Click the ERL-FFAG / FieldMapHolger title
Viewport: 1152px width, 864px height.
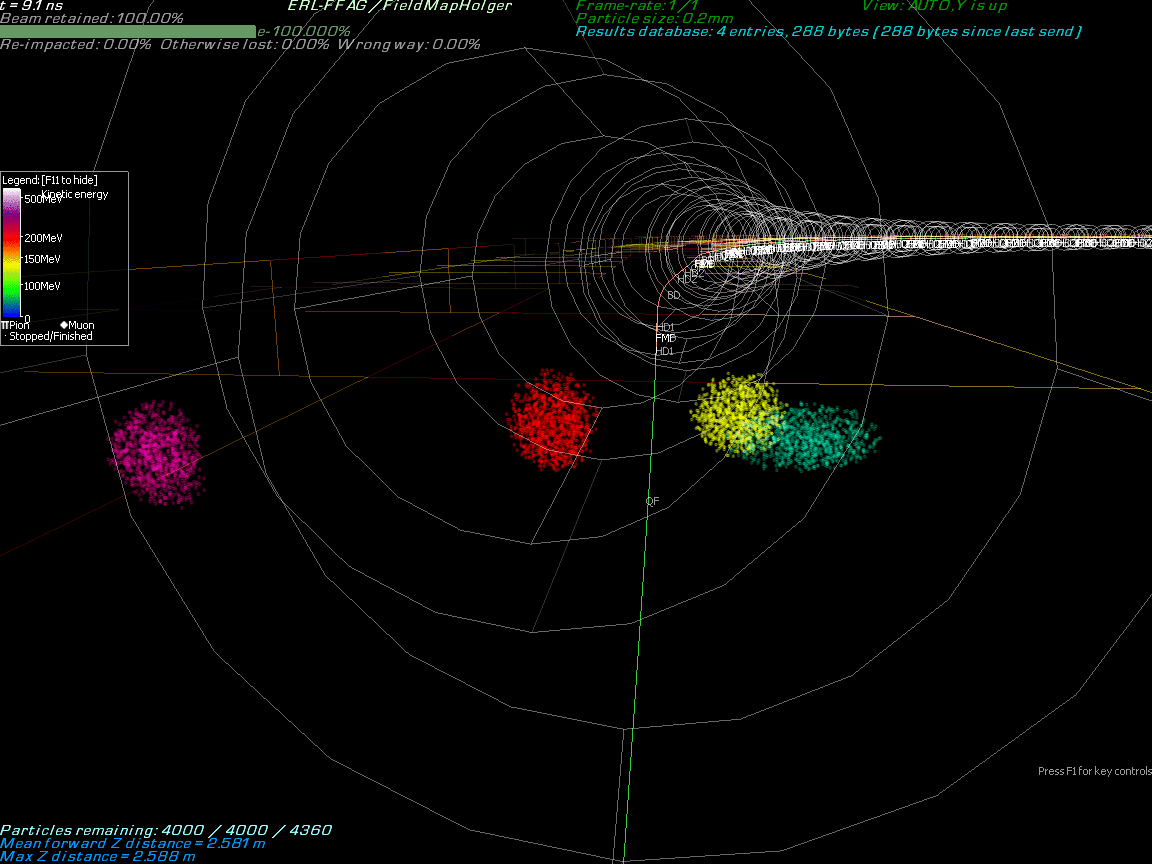399,6
